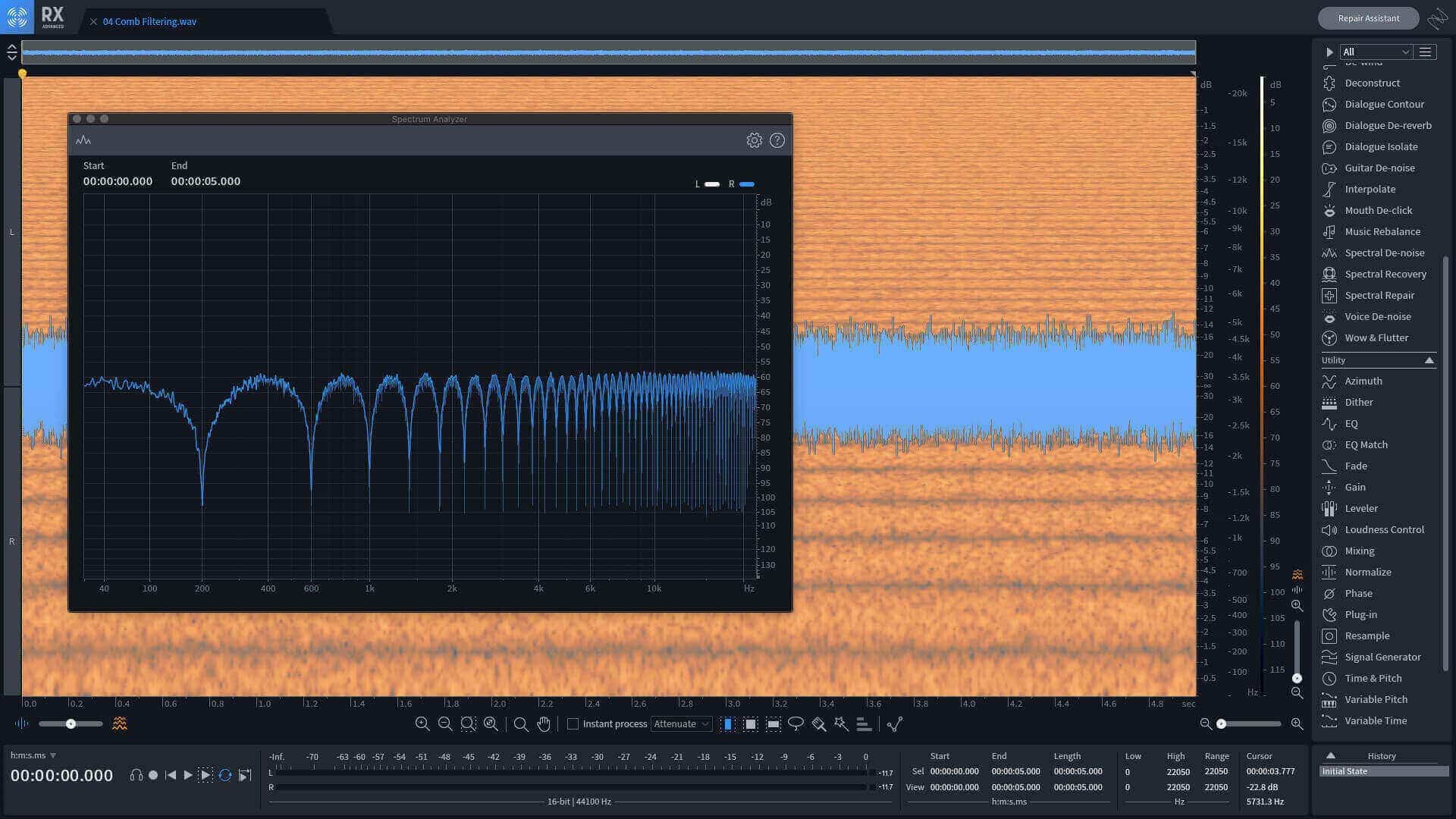Start playback with Play button
Image resolution: width=1456 pixels, height=819 pixels.
tap(188, 775)
